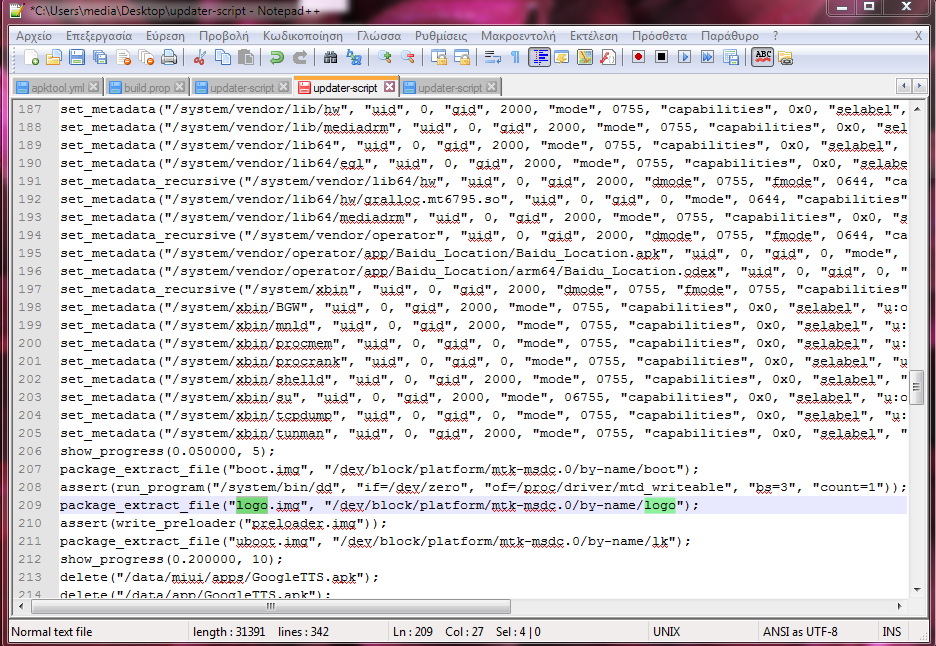936x646 pixels.
Task: Close the active updater-script tab
Action: 390,87
